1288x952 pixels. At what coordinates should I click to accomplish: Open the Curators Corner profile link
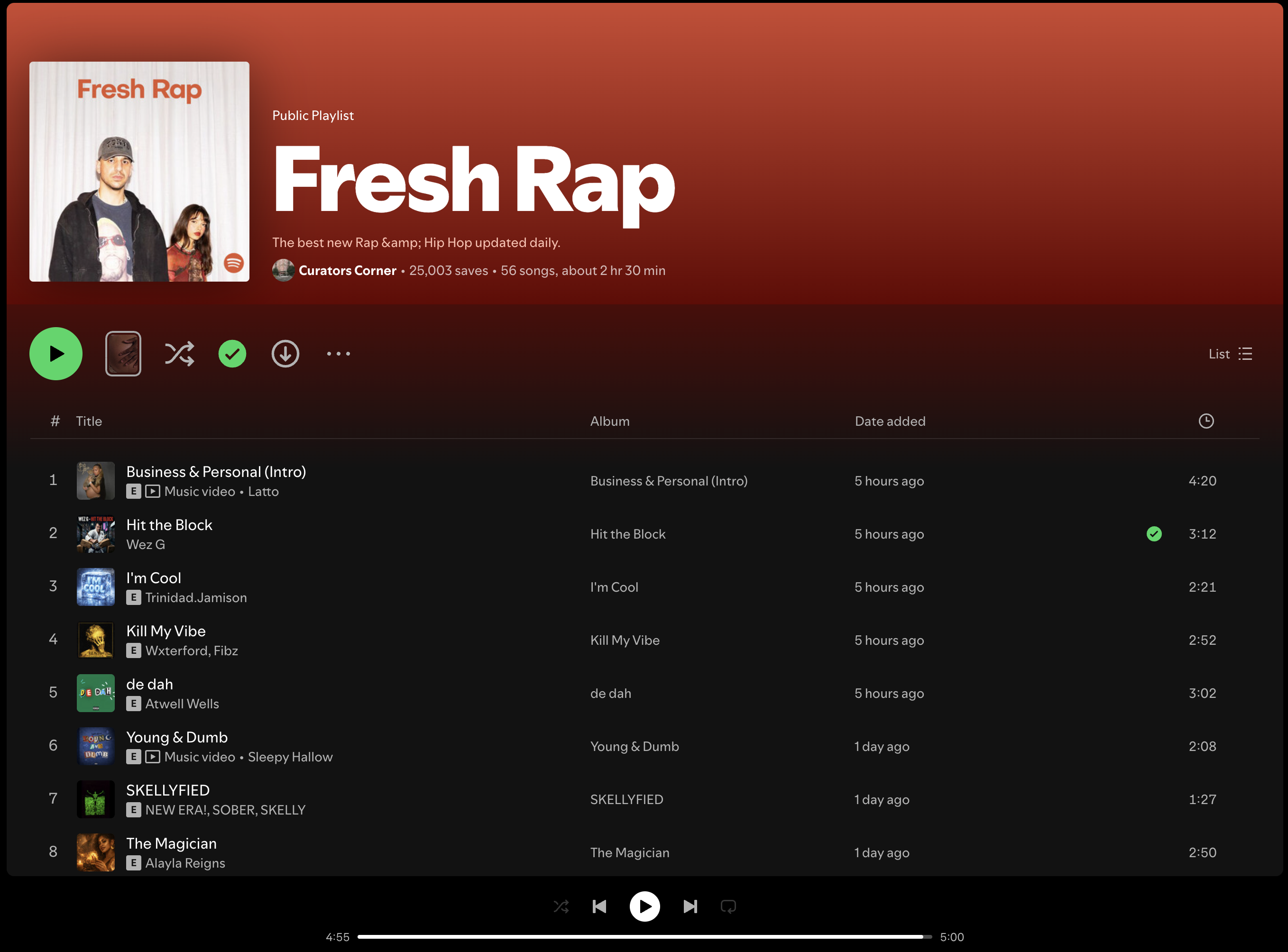click(x=348, y=270)
